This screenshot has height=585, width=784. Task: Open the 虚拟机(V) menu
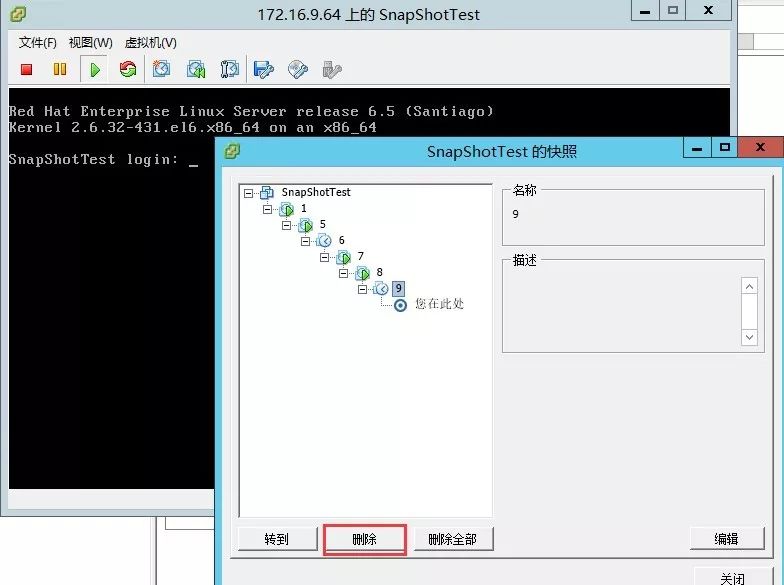pyautogui.click(x=150, y=43)
